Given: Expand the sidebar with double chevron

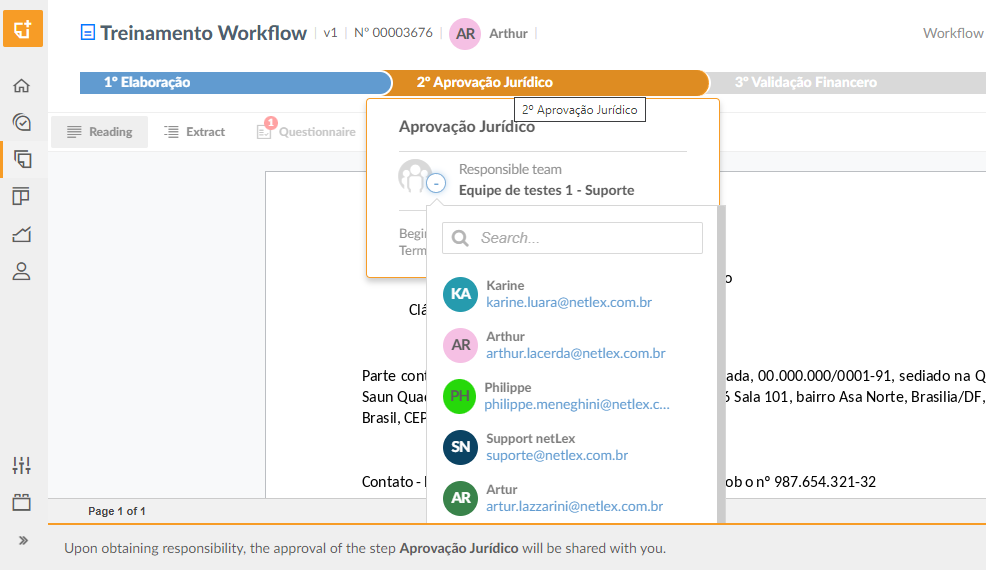Looking at the screenshot, I should click(x=23, y=540).
